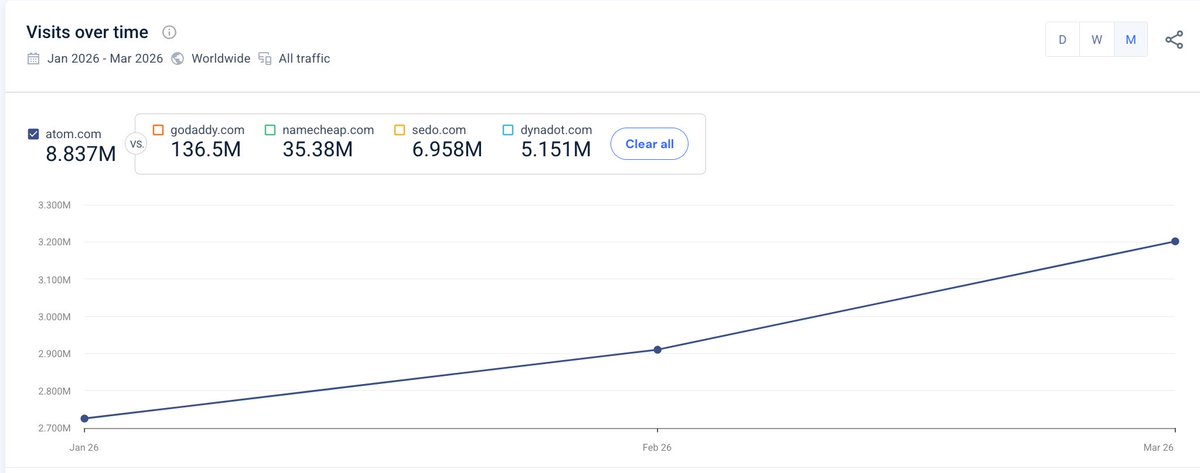Open the info tooltip beside Visits over time
Viewport: 1200px width, 473px height.
coord(170,32)
